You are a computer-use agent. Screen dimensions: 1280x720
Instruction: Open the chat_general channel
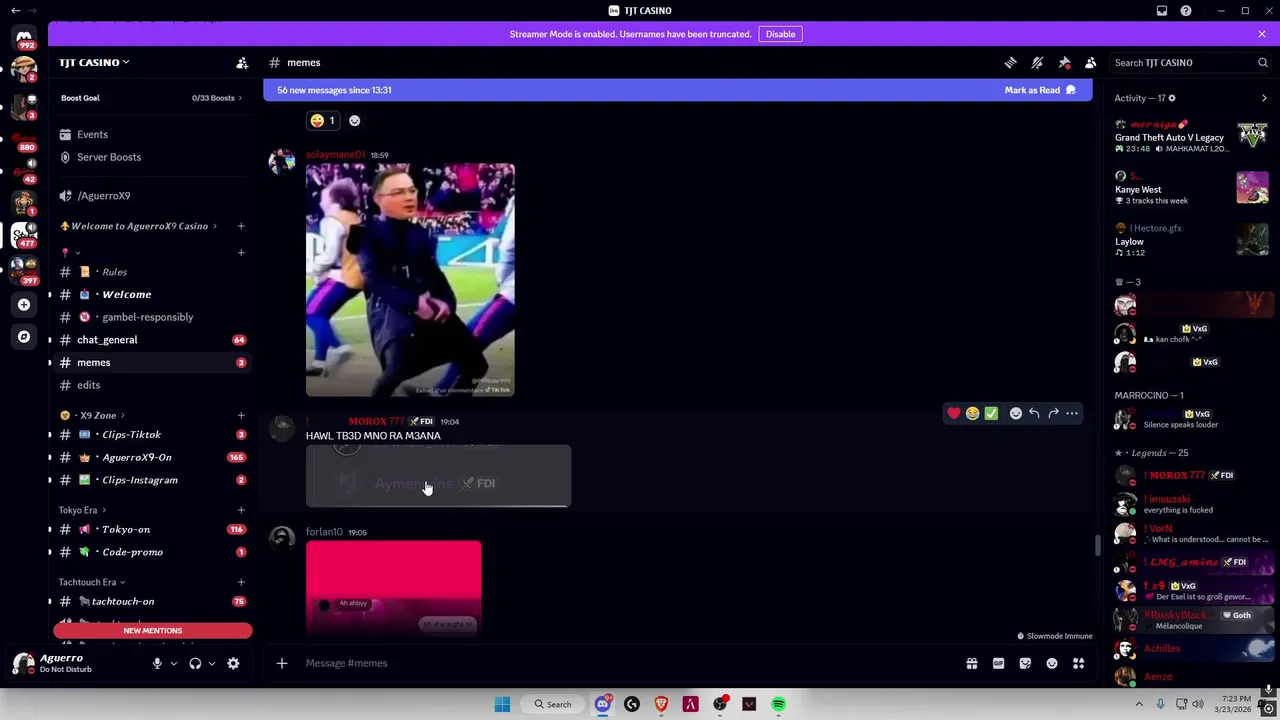(152, 340)
